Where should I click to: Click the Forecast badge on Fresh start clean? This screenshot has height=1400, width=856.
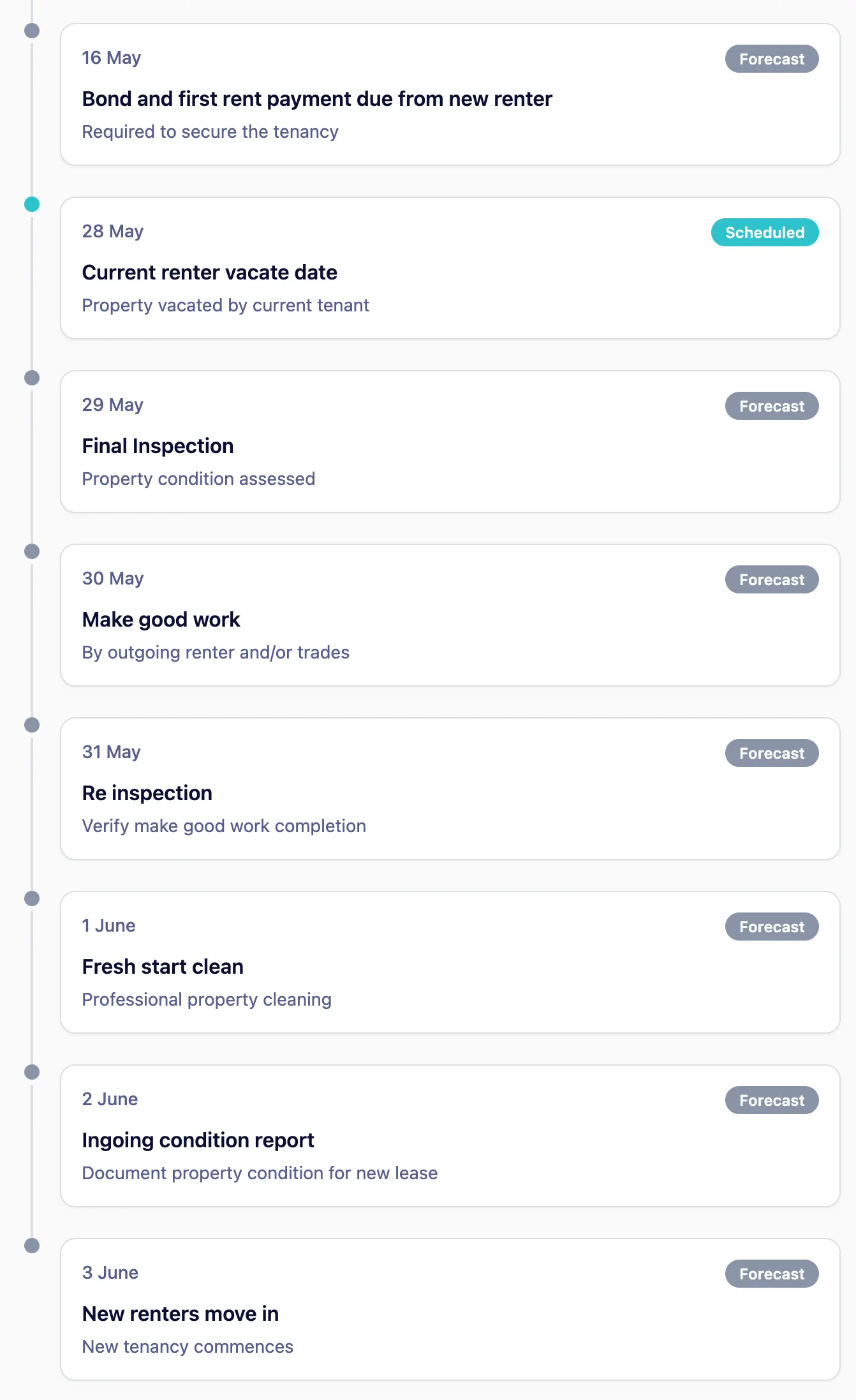pyautogui.click(x=771, y=927)
